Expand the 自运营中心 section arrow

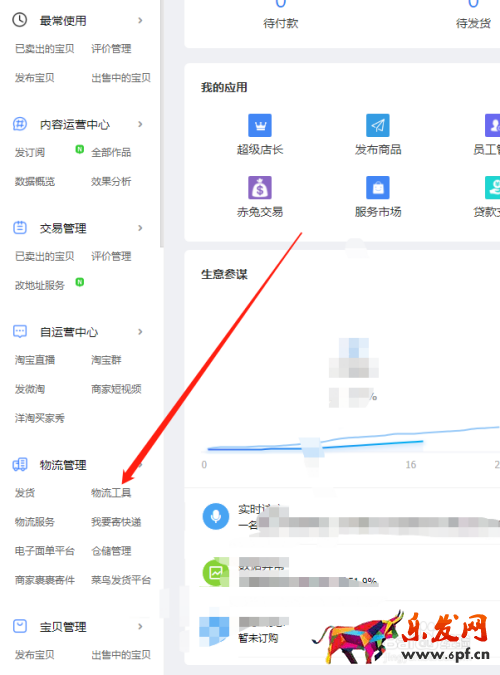(140, 331)
